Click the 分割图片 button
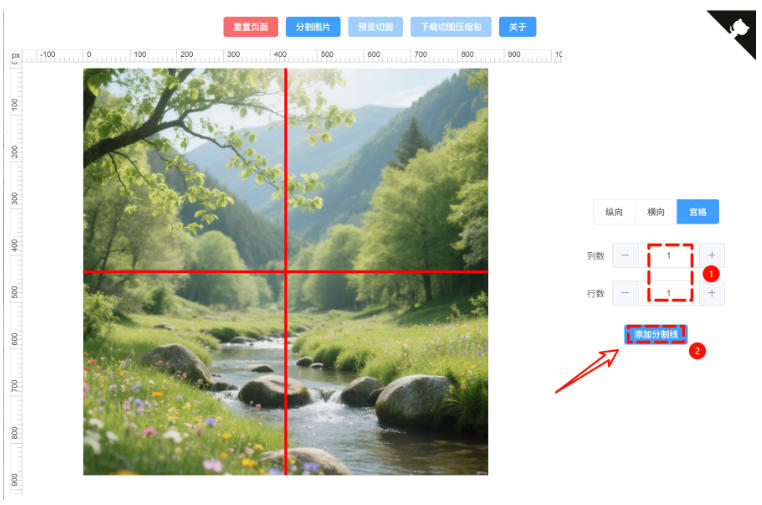762x505 pixels. pos(313,27)
